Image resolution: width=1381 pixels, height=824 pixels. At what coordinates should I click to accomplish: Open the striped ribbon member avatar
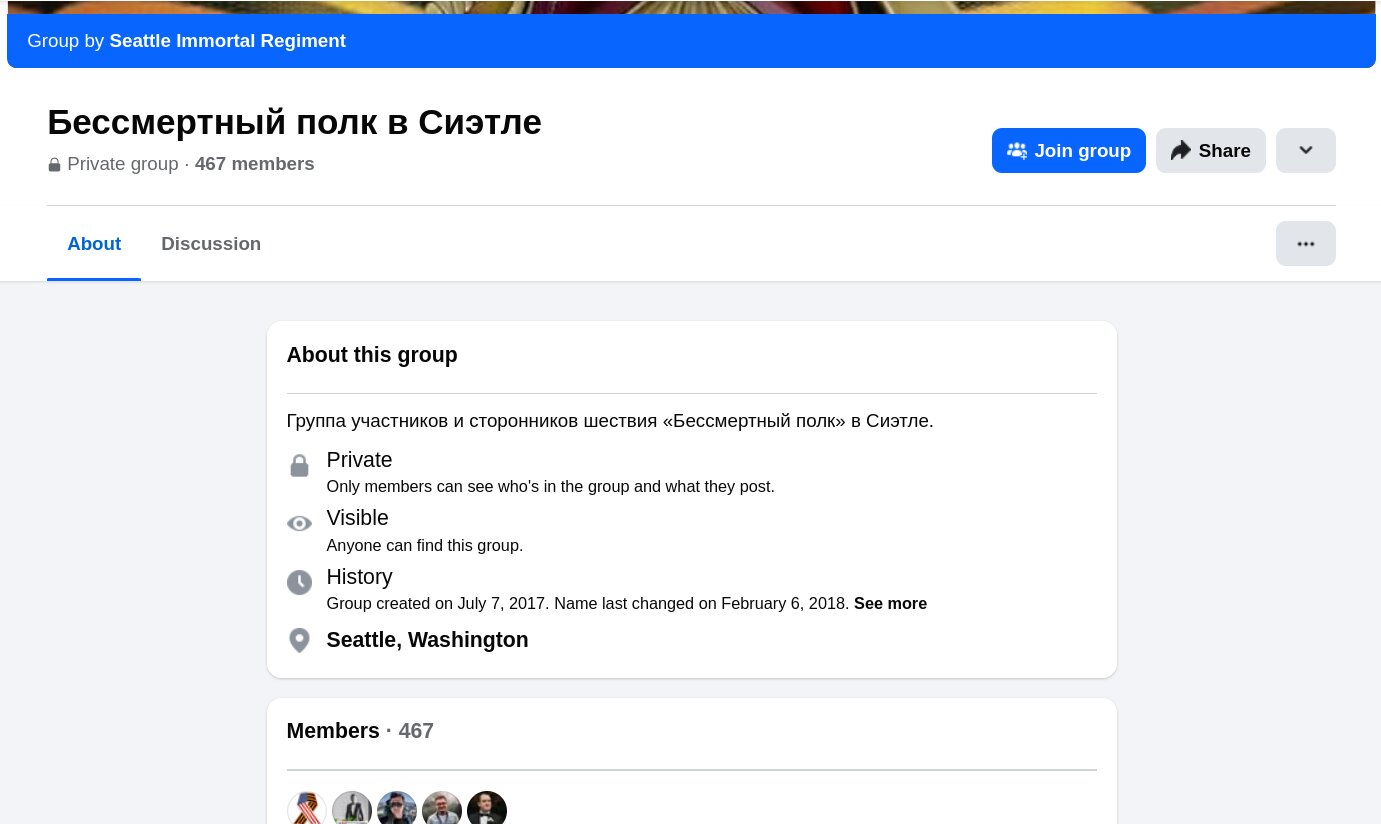307,809
